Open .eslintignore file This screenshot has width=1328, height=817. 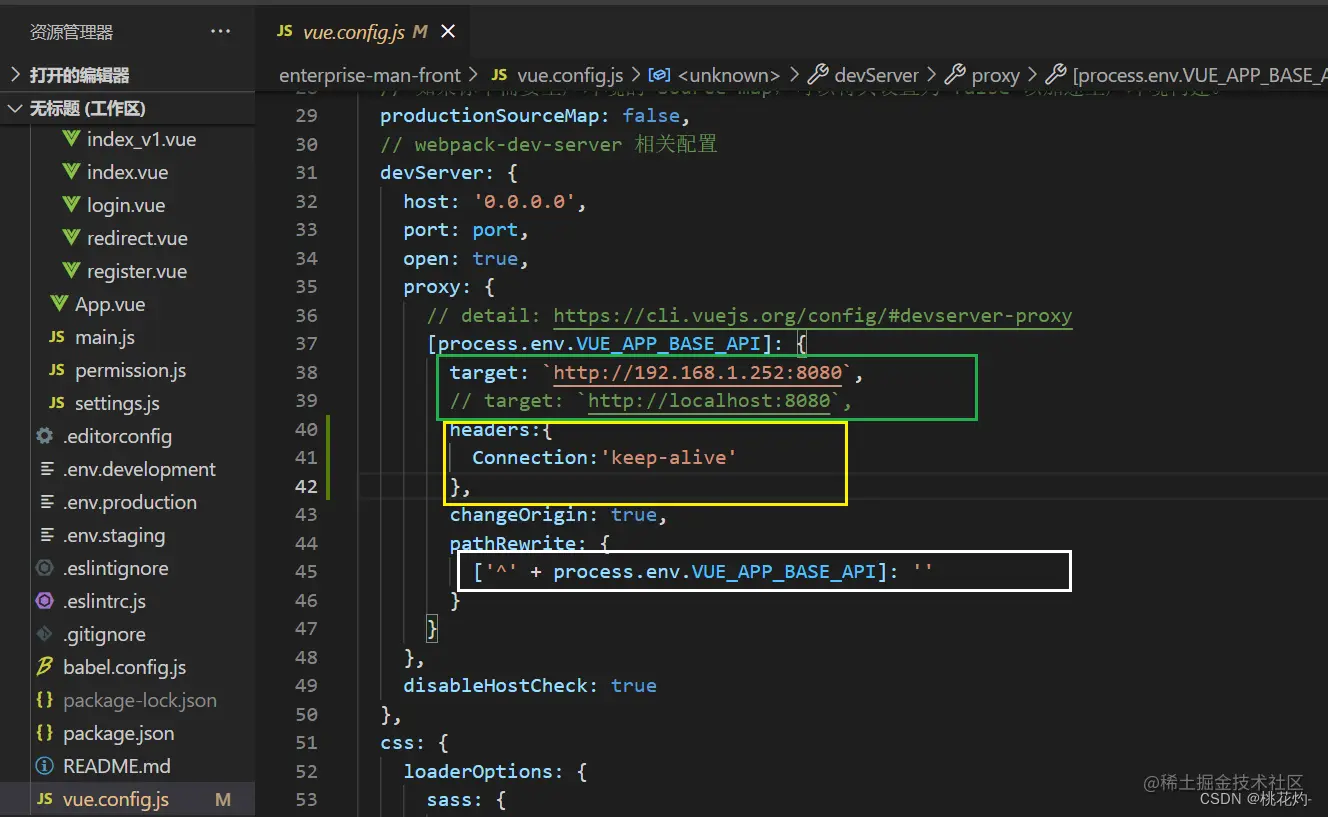tap(115, 569)
